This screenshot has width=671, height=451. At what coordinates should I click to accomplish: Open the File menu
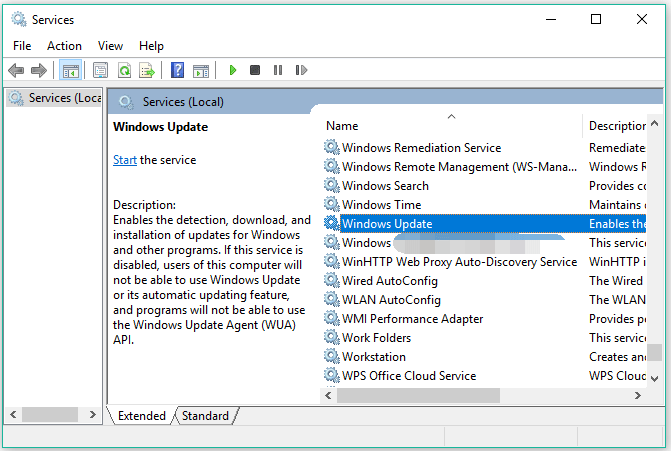pyautogui.click(x=22, y=46)
